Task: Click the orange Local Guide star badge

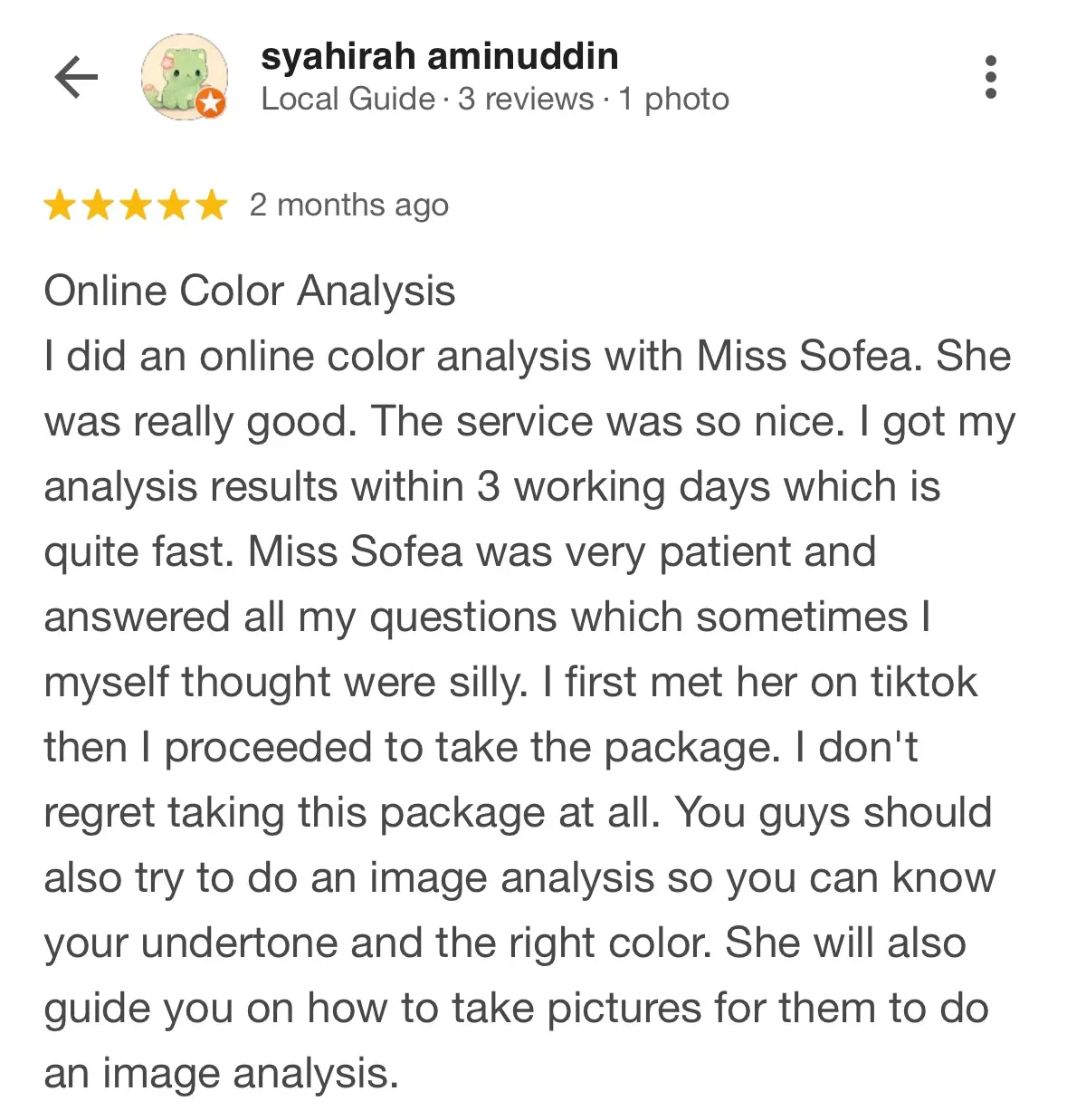Action: (210, 103)
